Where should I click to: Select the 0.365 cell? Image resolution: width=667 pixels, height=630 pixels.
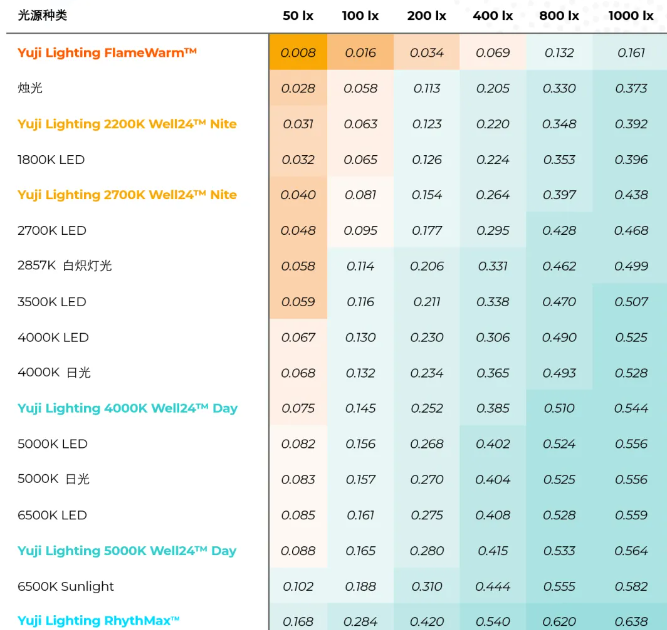click(x=493, y=373)
